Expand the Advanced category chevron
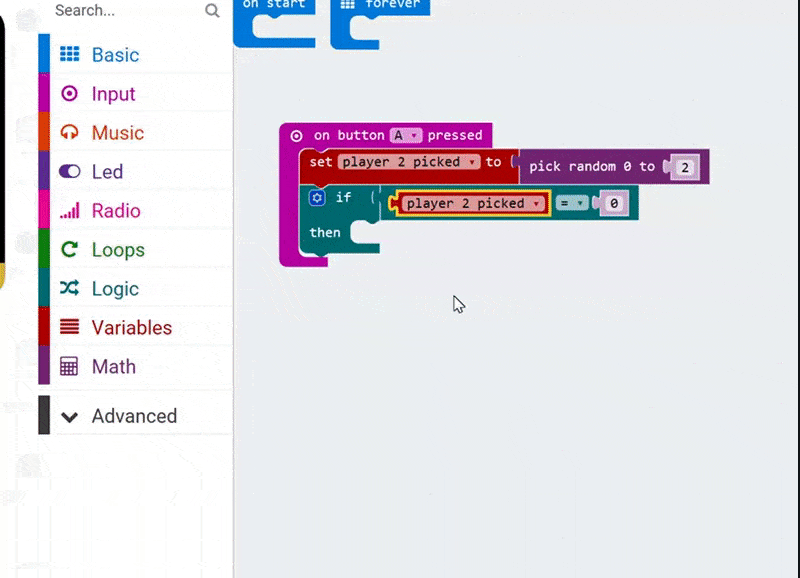Screen dimensions: 800x578 (69, 417)
